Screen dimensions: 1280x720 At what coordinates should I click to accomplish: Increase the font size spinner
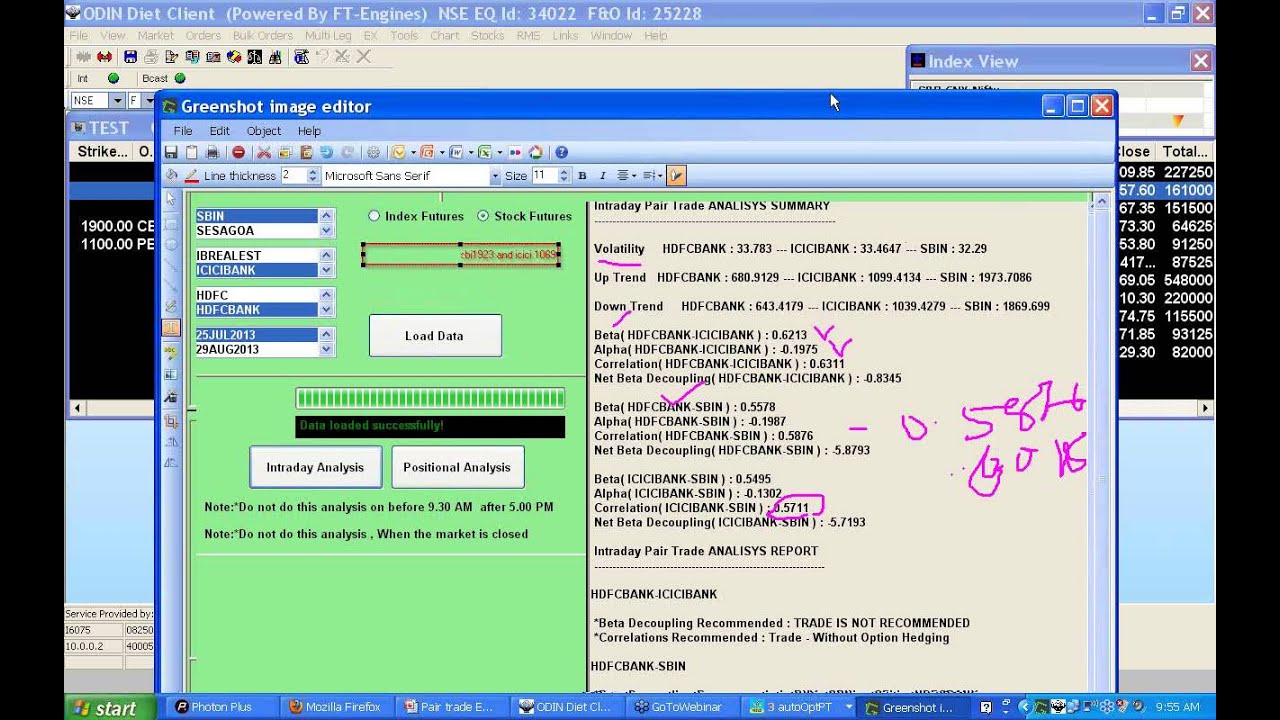(564, 172)
